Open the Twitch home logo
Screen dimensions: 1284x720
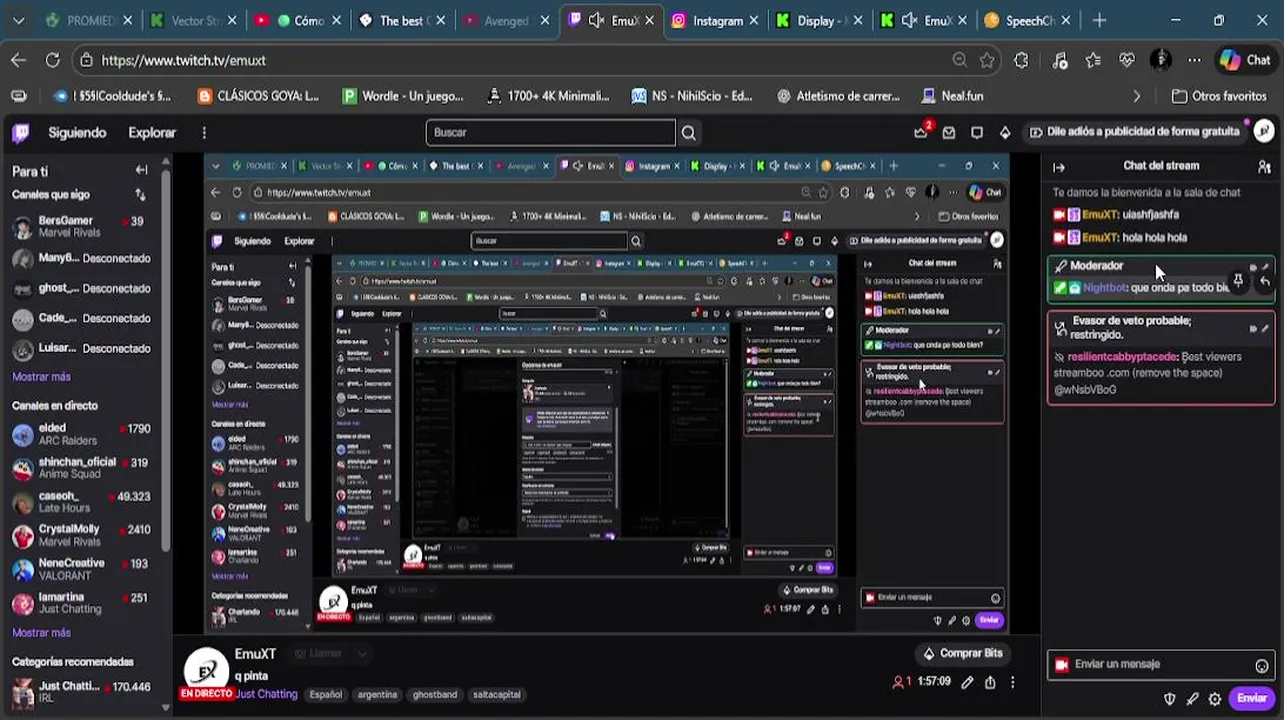21,132
